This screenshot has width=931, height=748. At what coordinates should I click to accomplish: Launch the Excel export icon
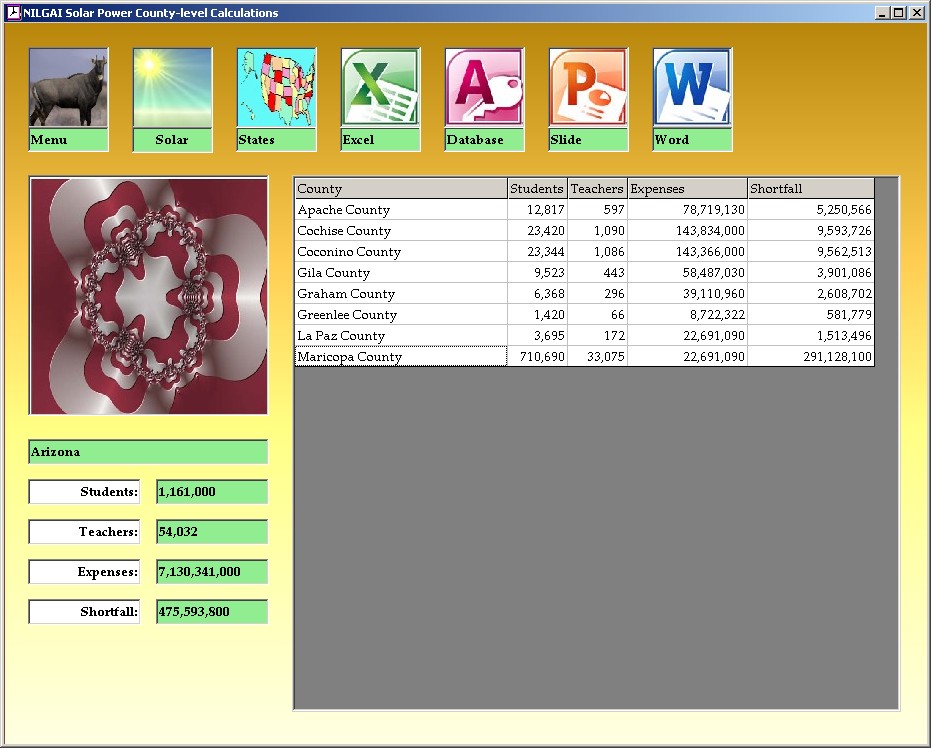380,88
